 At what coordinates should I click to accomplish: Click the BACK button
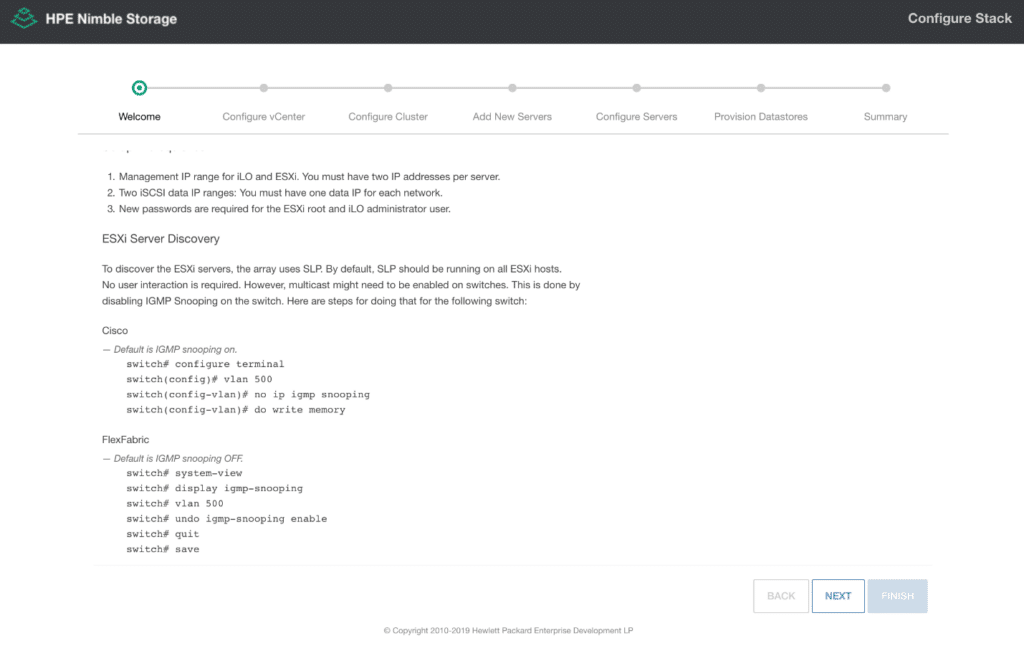coord(781,596)
